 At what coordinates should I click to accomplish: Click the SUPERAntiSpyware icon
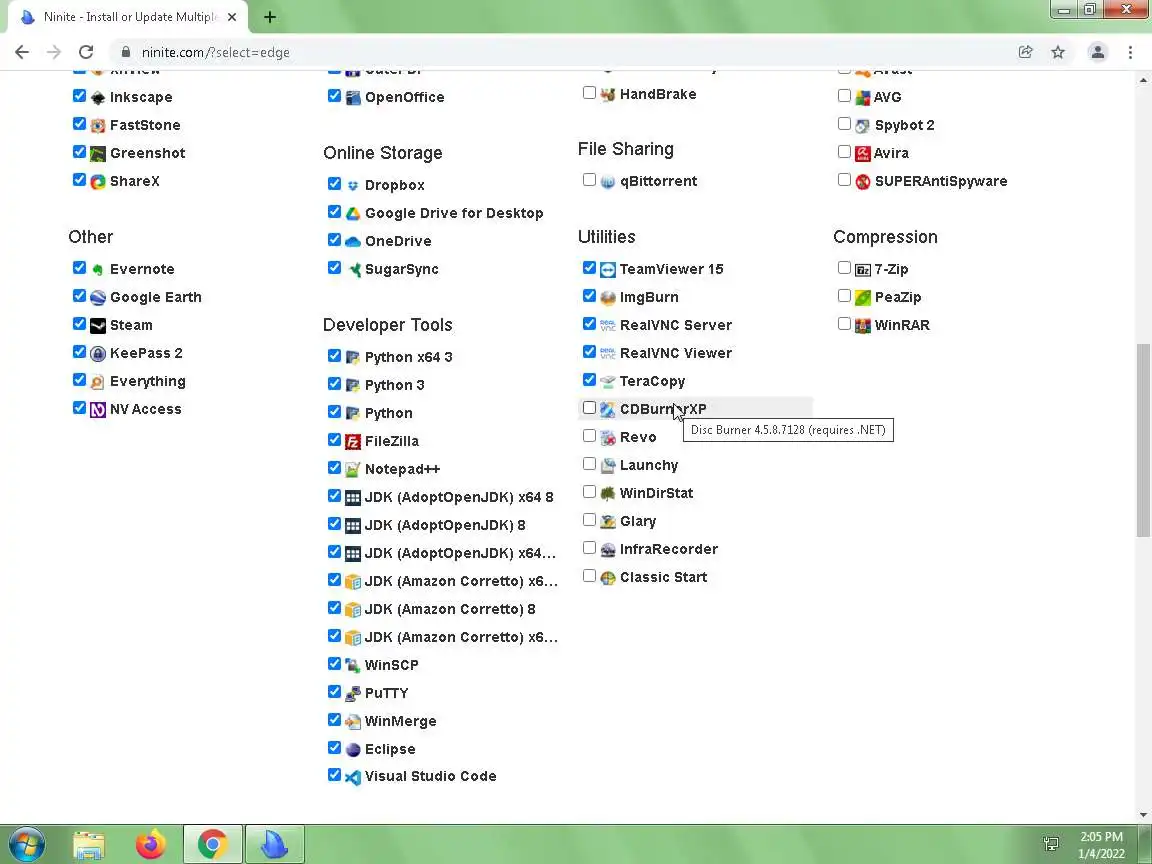coord(863,181)
